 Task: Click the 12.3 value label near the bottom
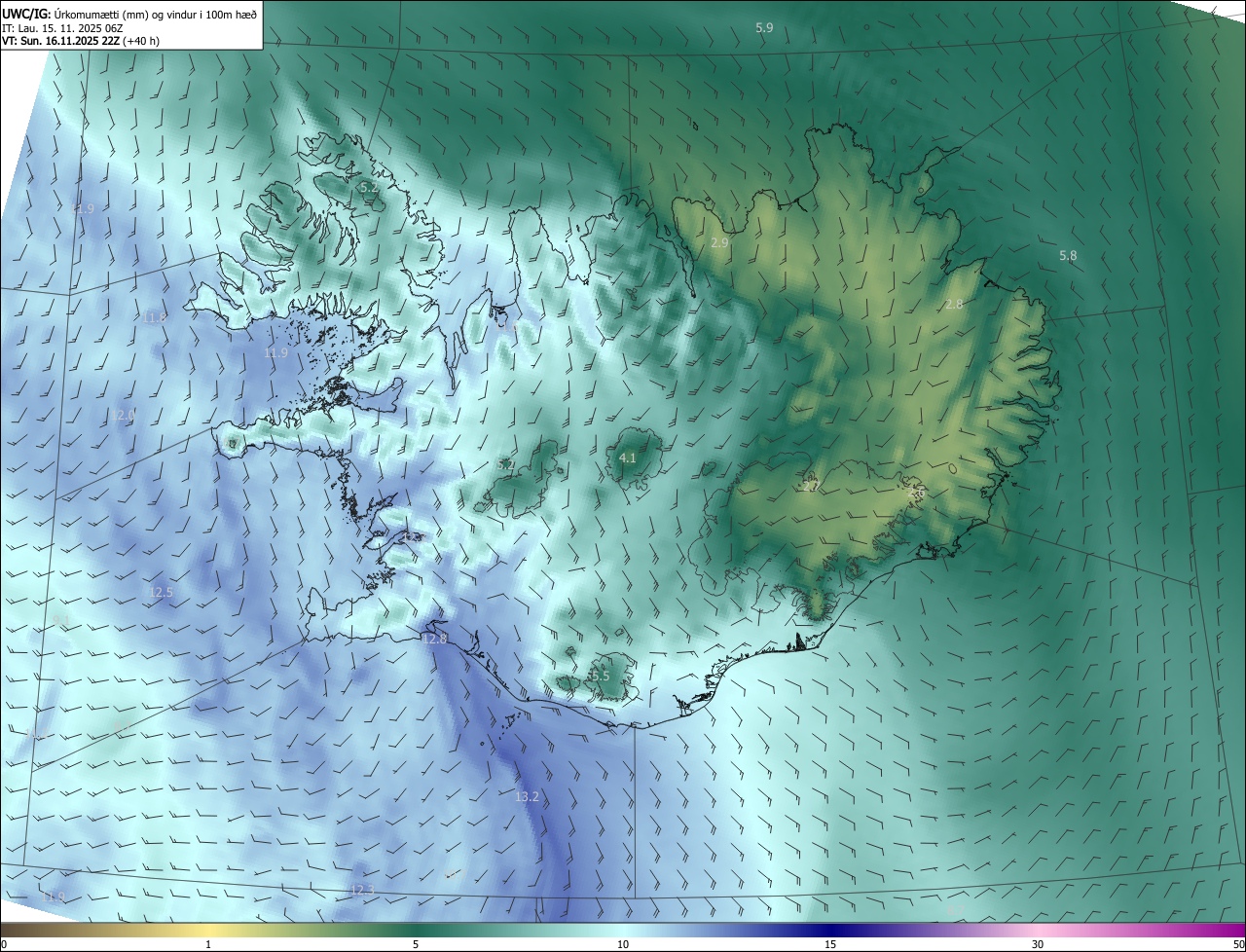point(362,891)
